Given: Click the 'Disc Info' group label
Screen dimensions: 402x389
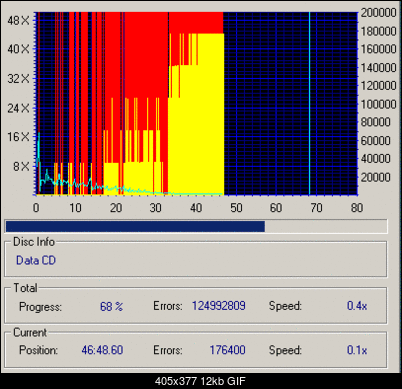Looking at the screenshot, I should point(34,242).
